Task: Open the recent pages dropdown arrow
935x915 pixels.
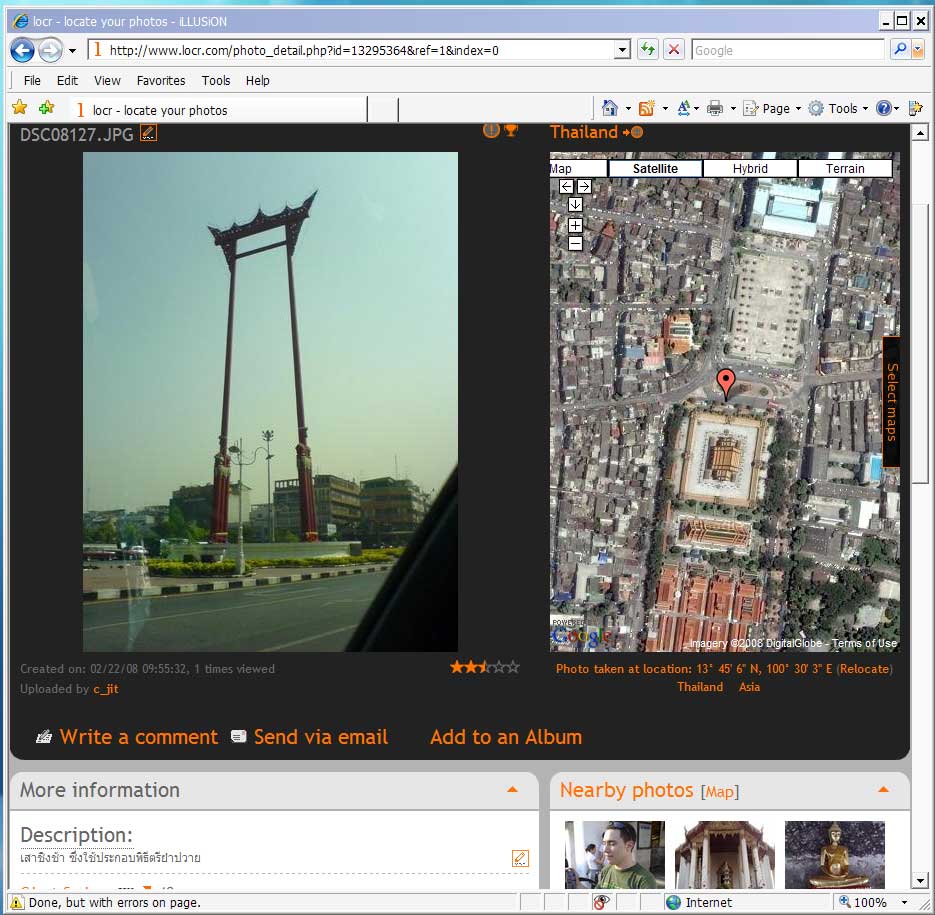Action: click(72, 51)
